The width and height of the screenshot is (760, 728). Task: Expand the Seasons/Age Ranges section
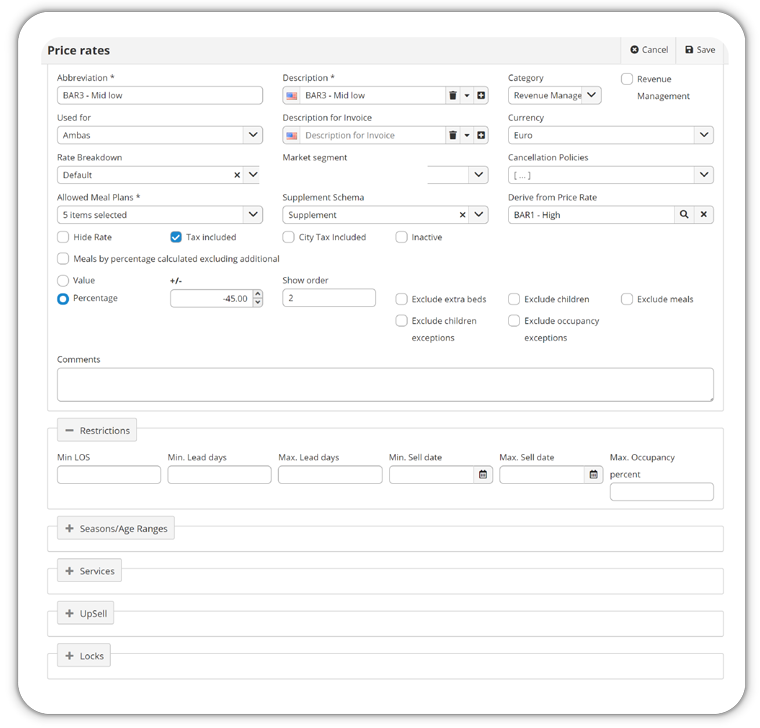pyautogui.click(x=116, y=528)
